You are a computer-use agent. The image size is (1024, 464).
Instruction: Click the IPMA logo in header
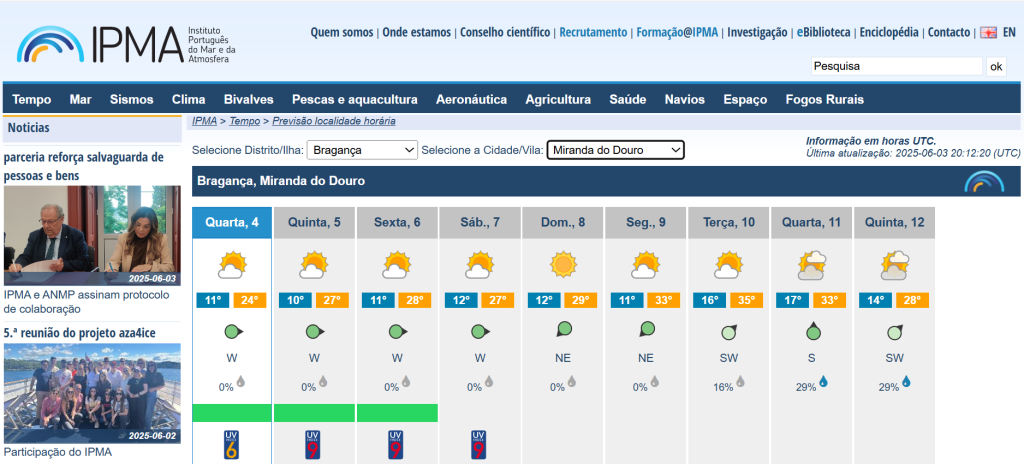(126, 44)
